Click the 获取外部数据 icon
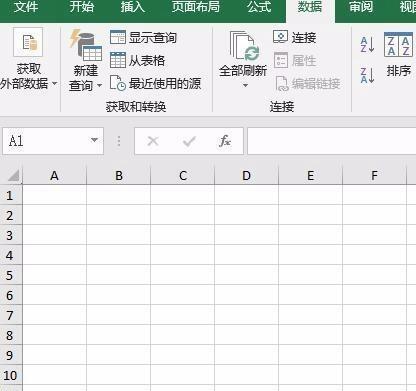 tap(28, 42)
